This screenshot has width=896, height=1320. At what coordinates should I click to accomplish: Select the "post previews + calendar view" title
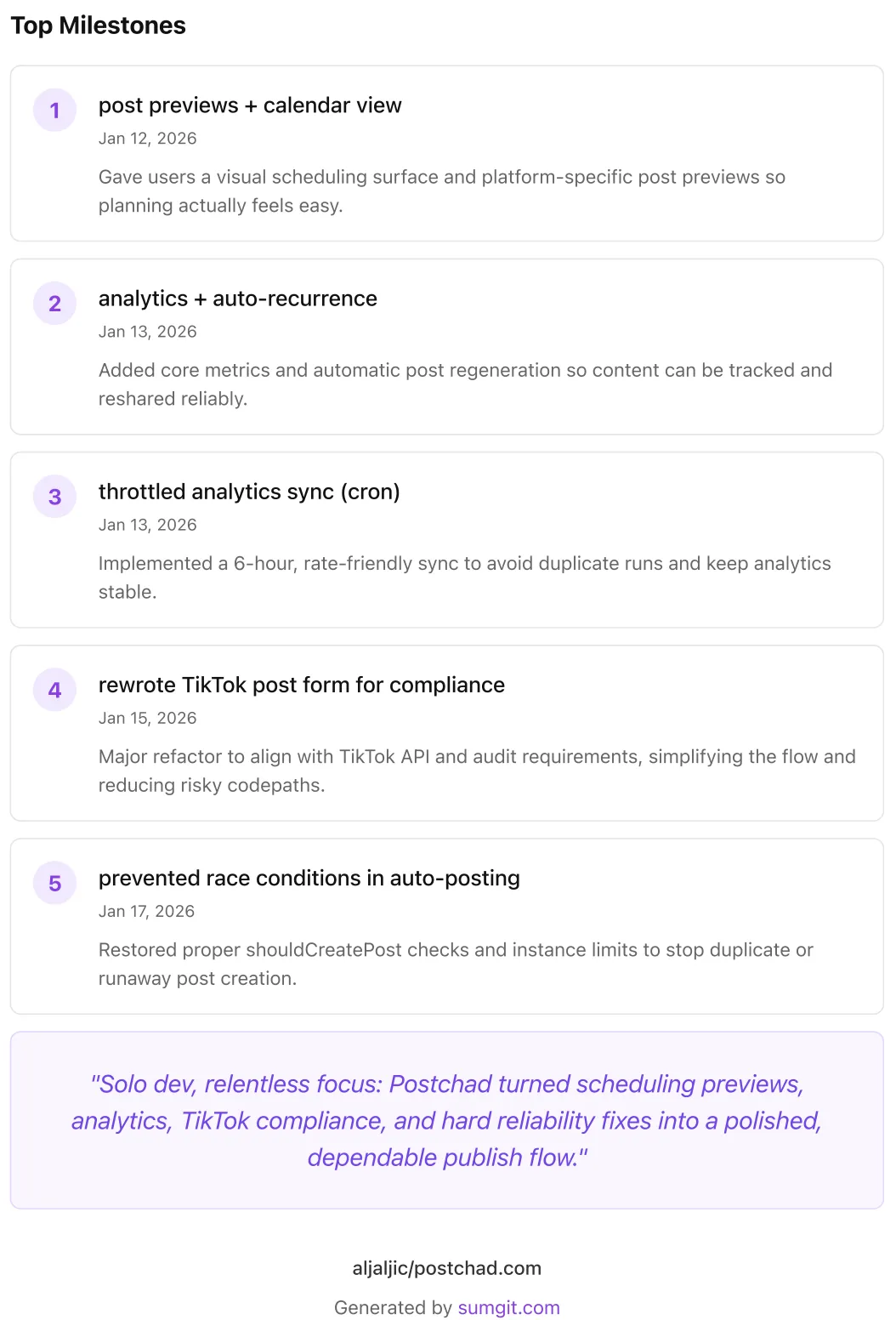coord(250,105)
